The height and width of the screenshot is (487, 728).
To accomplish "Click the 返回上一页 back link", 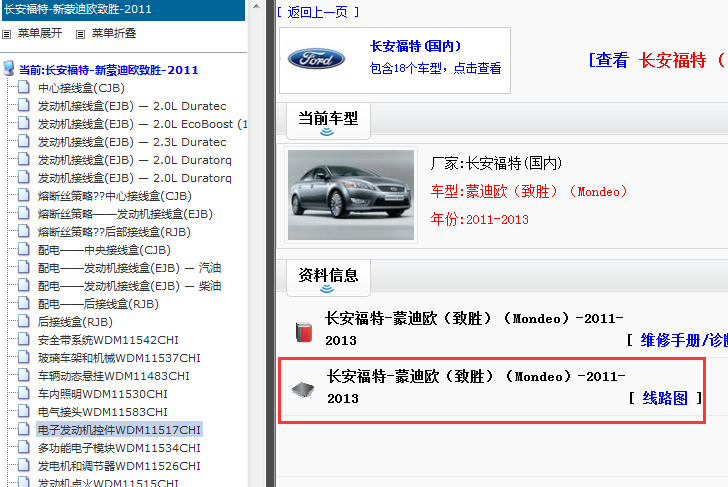I will (318, 12).
